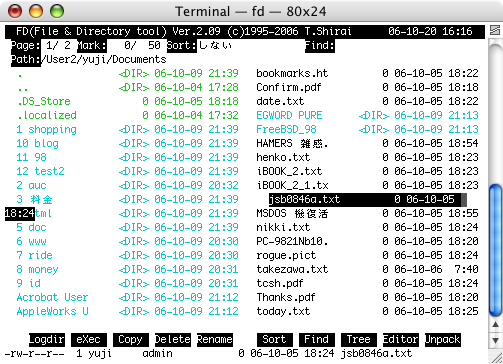Image resolution: width=503 pixels, height=364 pixels.
Task: Select the 'HAMERS 雑感.' file entry
Action: (x=367, y=143)
